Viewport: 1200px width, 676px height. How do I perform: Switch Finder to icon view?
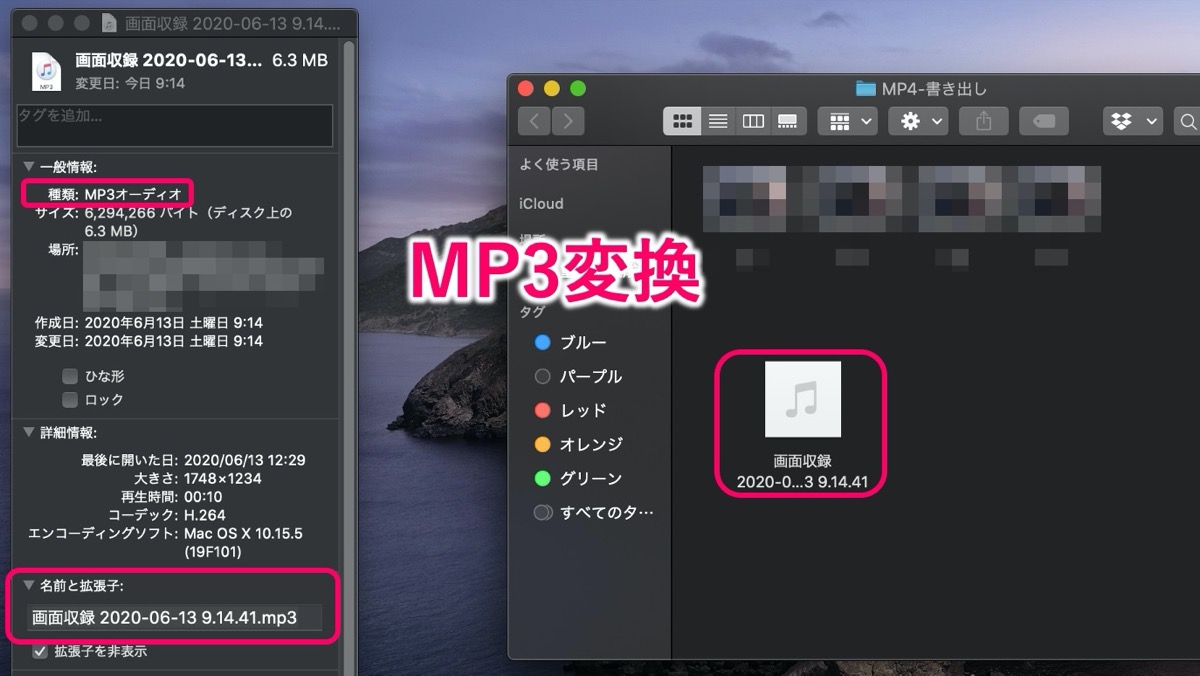(682, 122)
